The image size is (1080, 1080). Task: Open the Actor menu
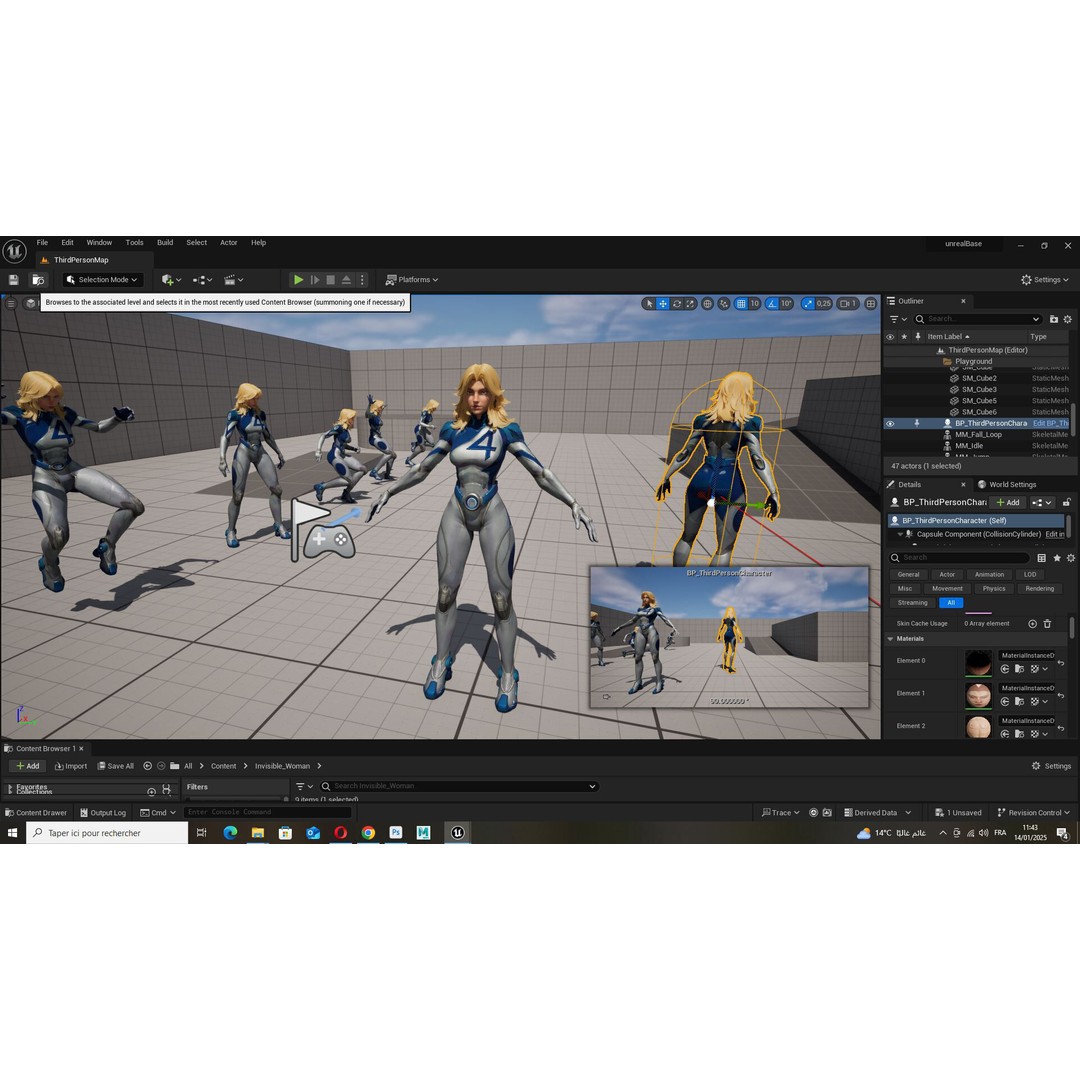[x=229, y=242]
